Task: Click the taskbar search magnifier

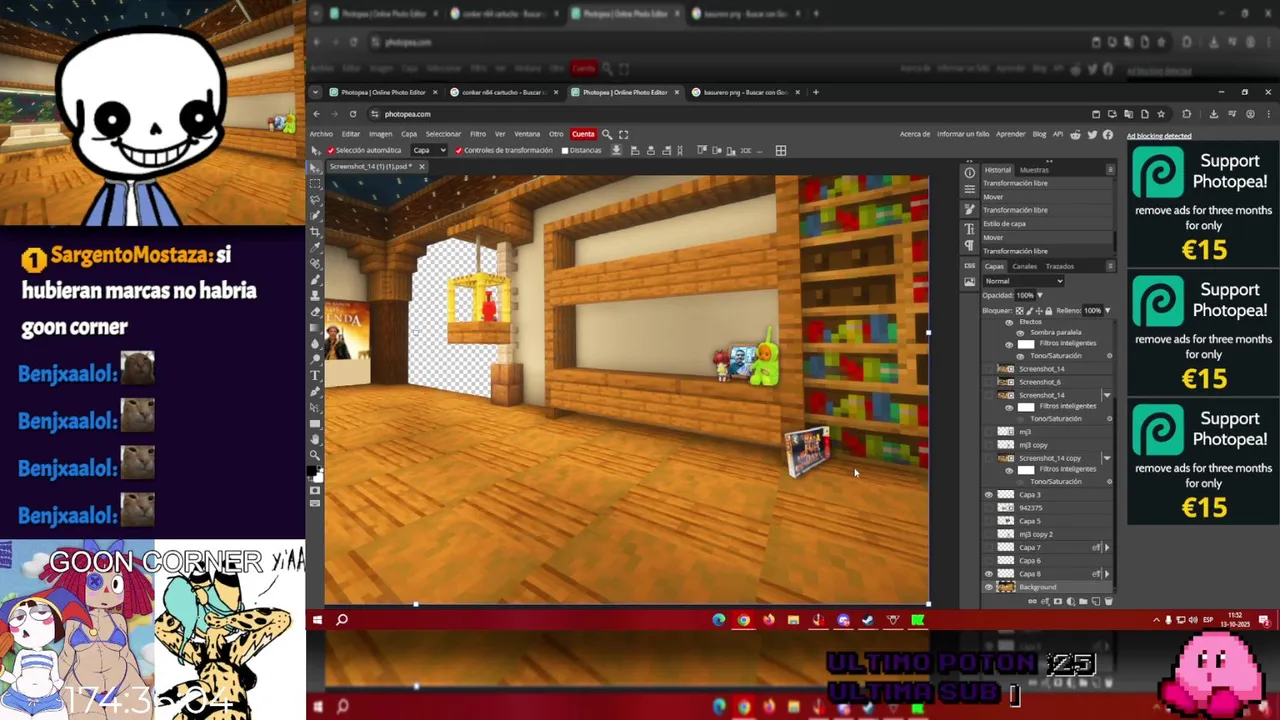Action: [x=342, y=620]
